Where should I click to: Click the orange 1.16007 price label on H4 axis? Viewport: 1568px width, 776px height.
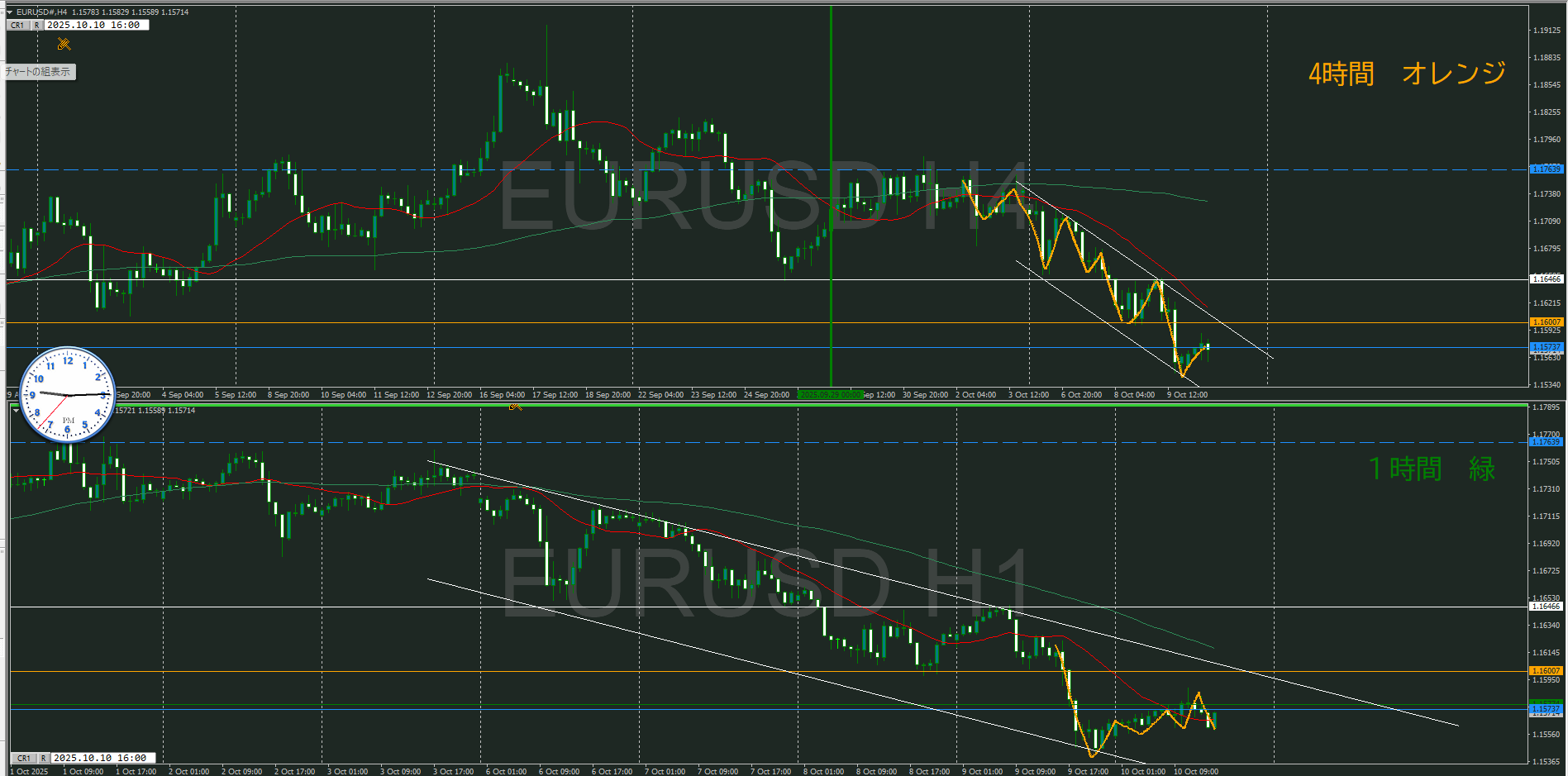(x=1546, y=322)
